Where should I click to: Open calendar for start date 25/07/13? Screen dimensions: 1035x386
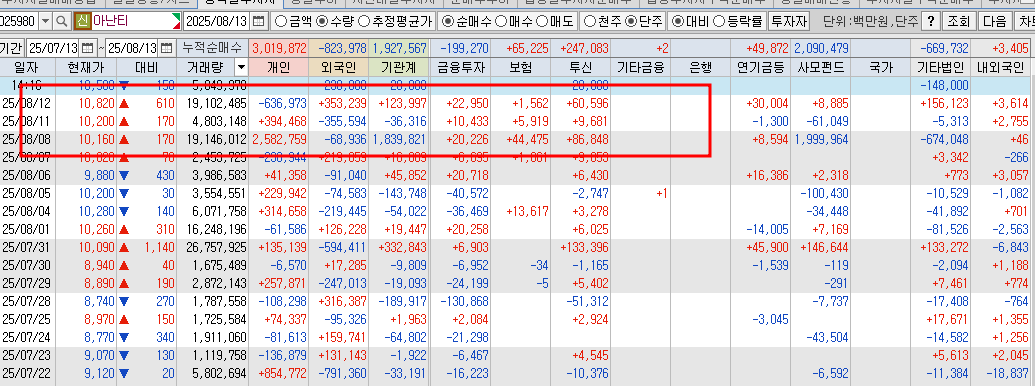point(88,48)
